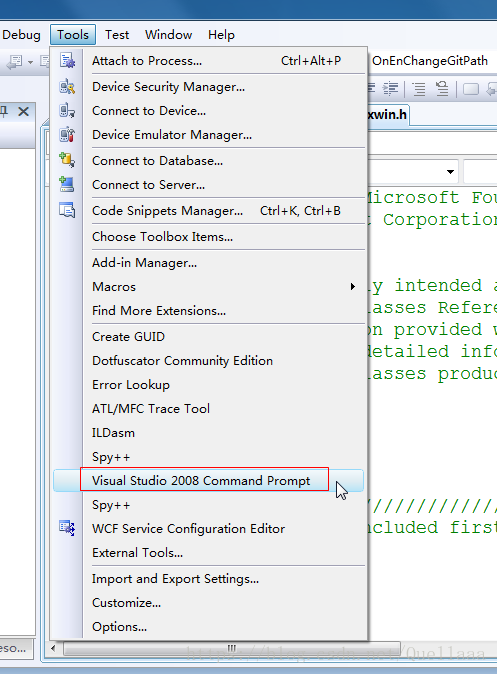The image size is (497, 674).
Task: Select Import and Export Settings
Action: pyautogui.click(x=209, y=579)
